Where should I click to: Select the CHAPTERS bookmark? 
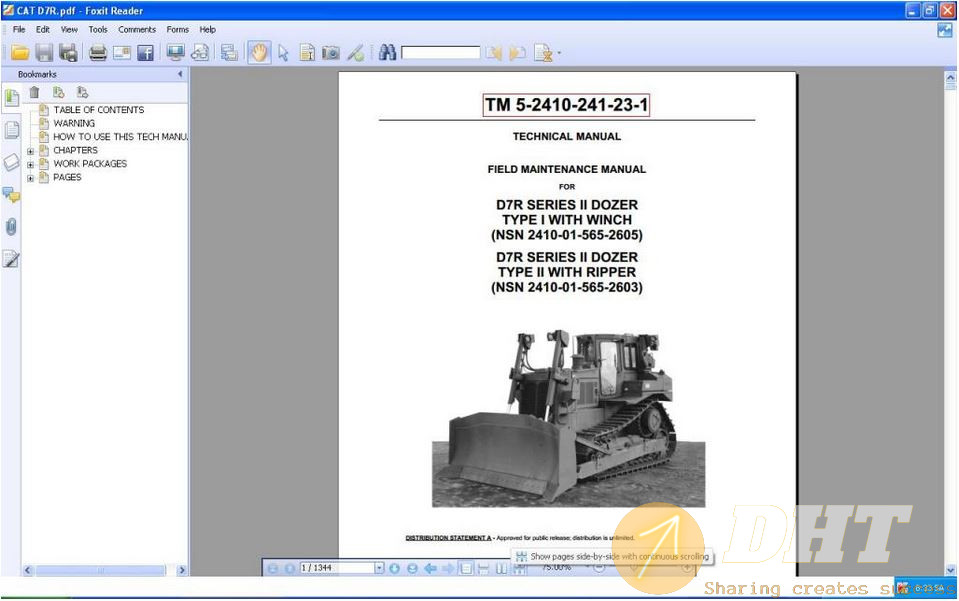pos(75,150)
